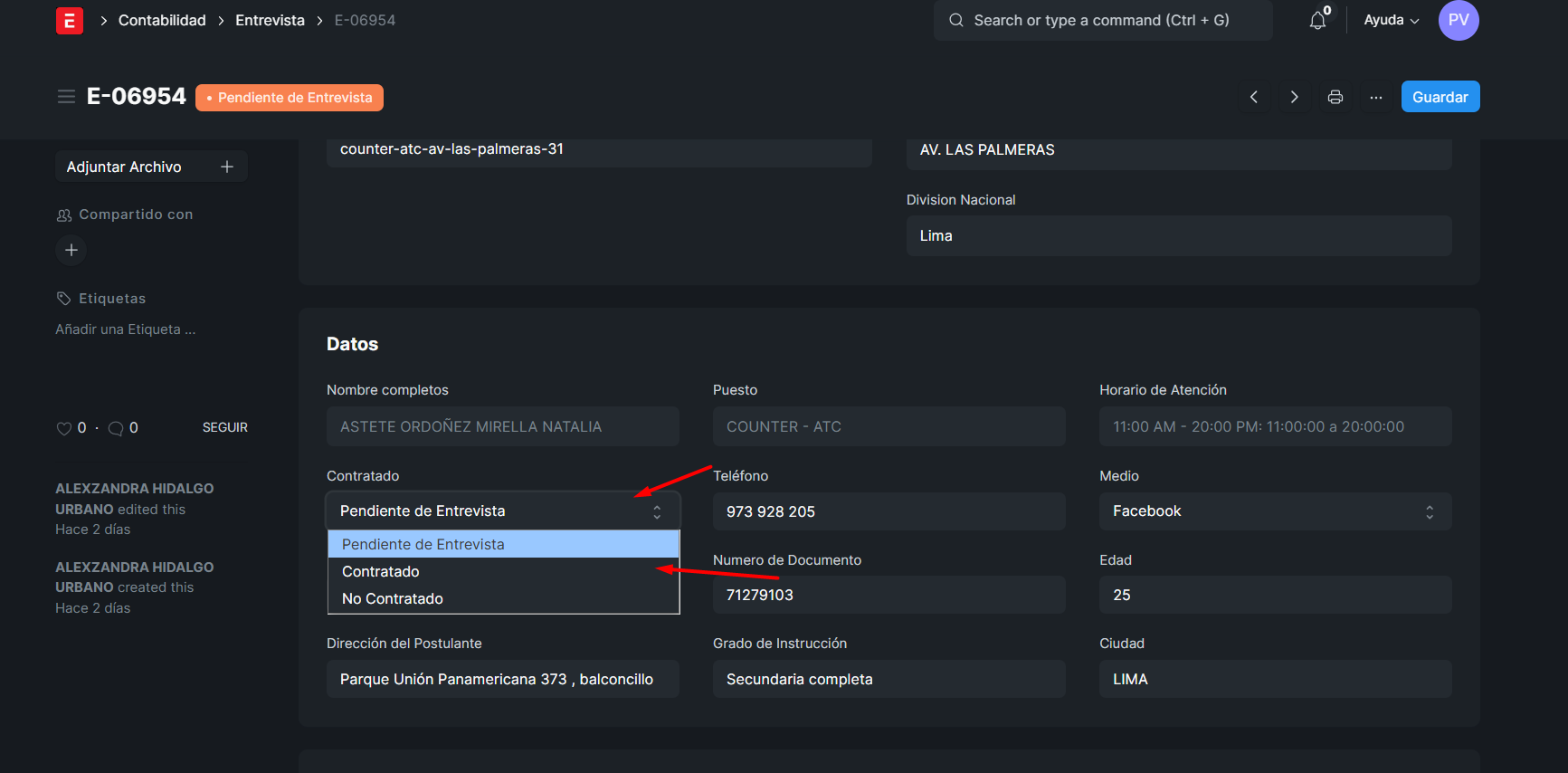
Task: Go to the previous record
Action: click(1254, 97)
